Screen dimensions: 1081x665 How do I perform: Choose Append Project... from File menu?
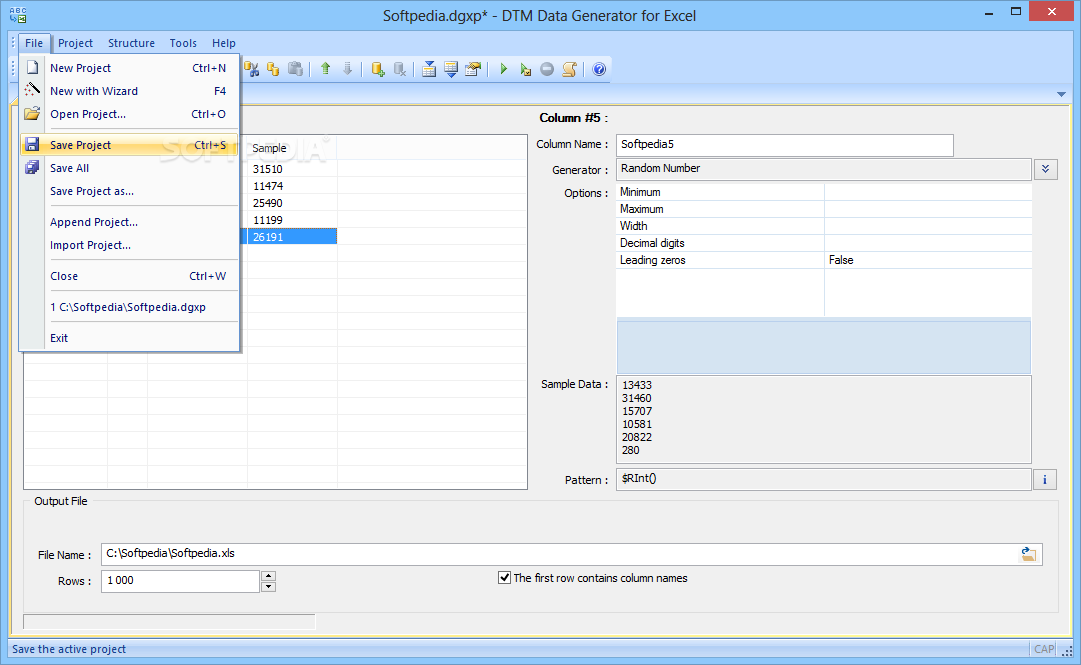click(130, 222)
